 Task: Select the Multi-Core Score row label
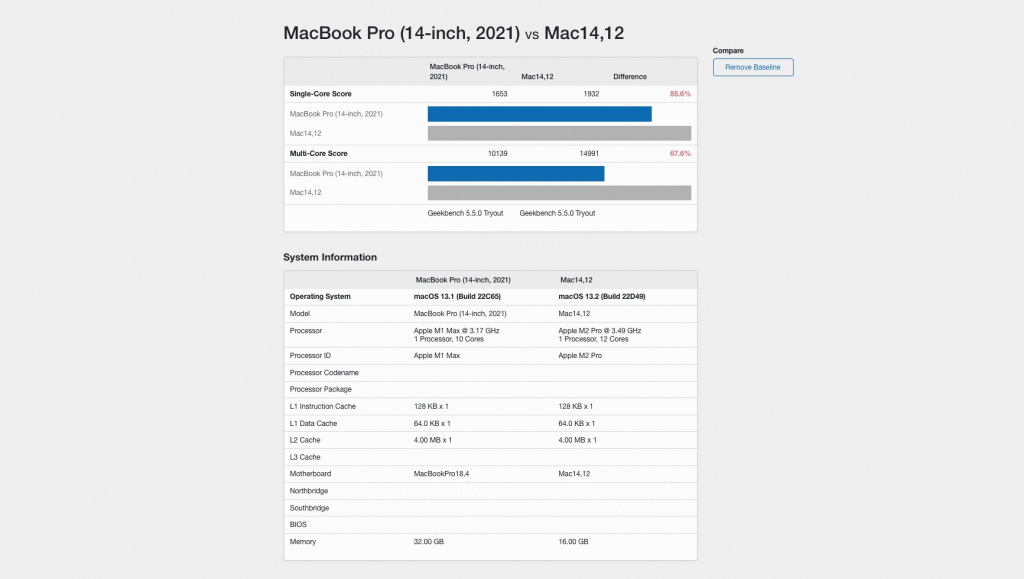tap(318, 153)
